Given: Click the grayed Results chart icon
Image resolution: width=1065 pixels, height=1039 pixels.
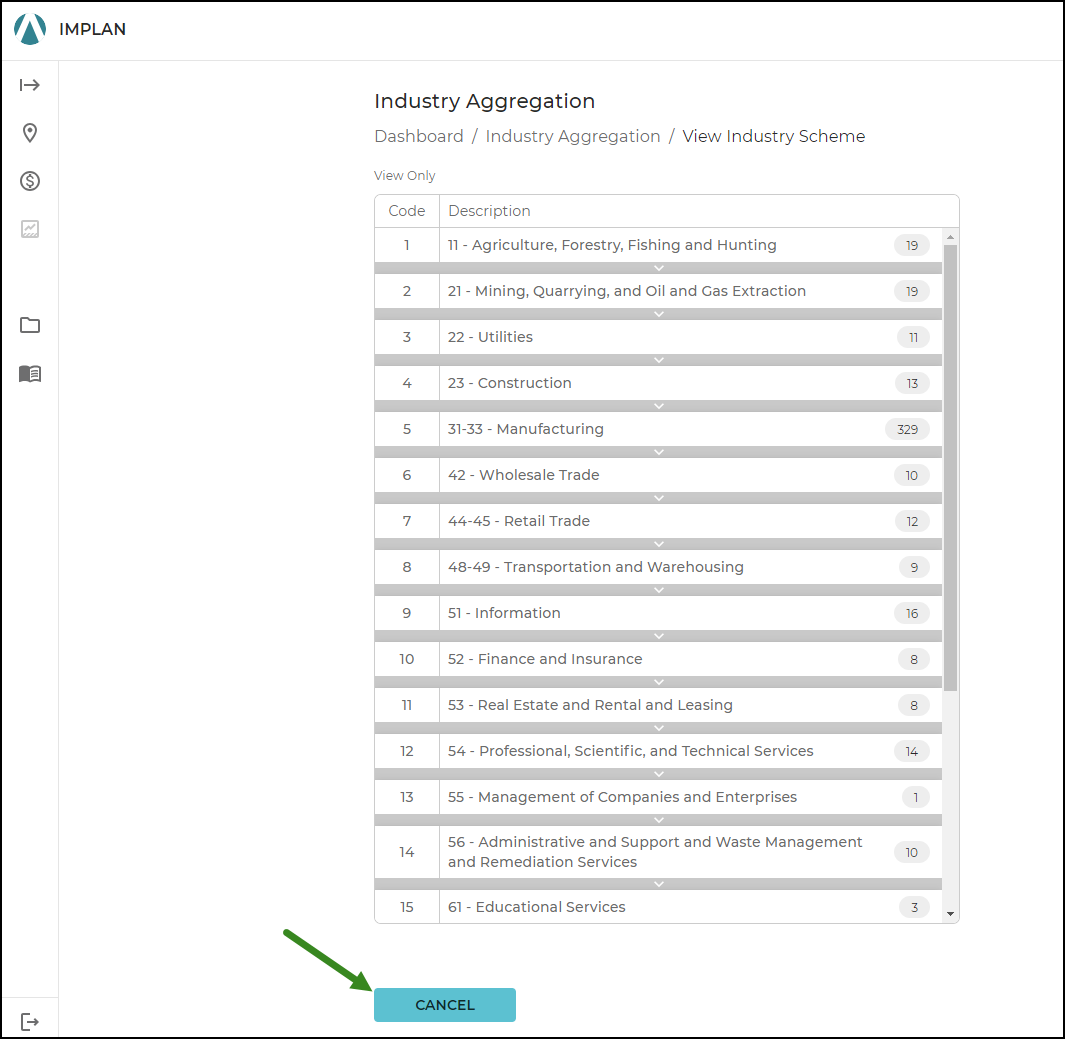Looking at the screenshot, I should pyautogui.click(x=30, y=229).
